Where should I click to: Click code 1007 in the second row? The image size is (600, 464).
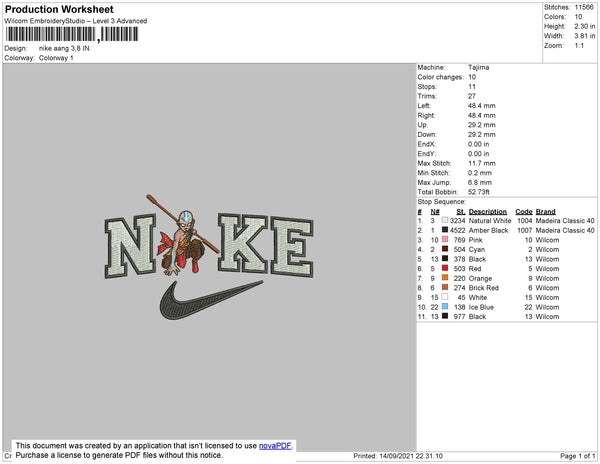pos(525,230)
